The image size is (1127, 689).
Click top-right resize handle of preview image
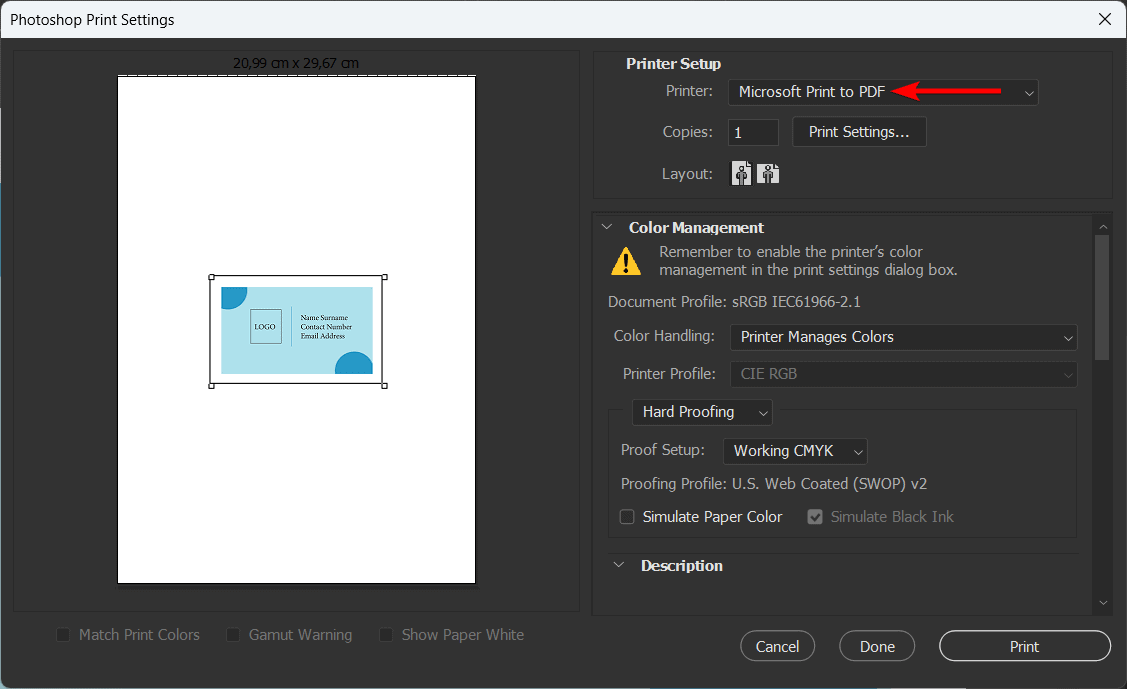click(385, 277)
